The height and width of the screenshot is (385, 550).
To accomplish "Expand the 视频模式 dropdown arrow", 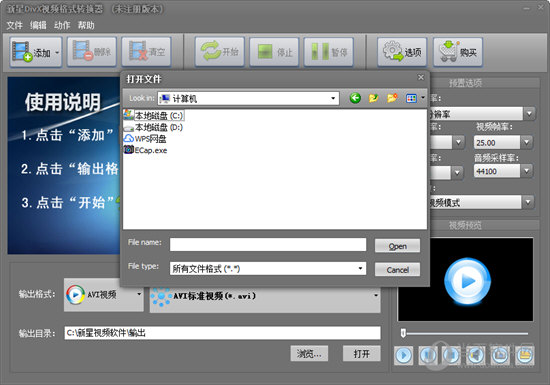I will (528, 202).
